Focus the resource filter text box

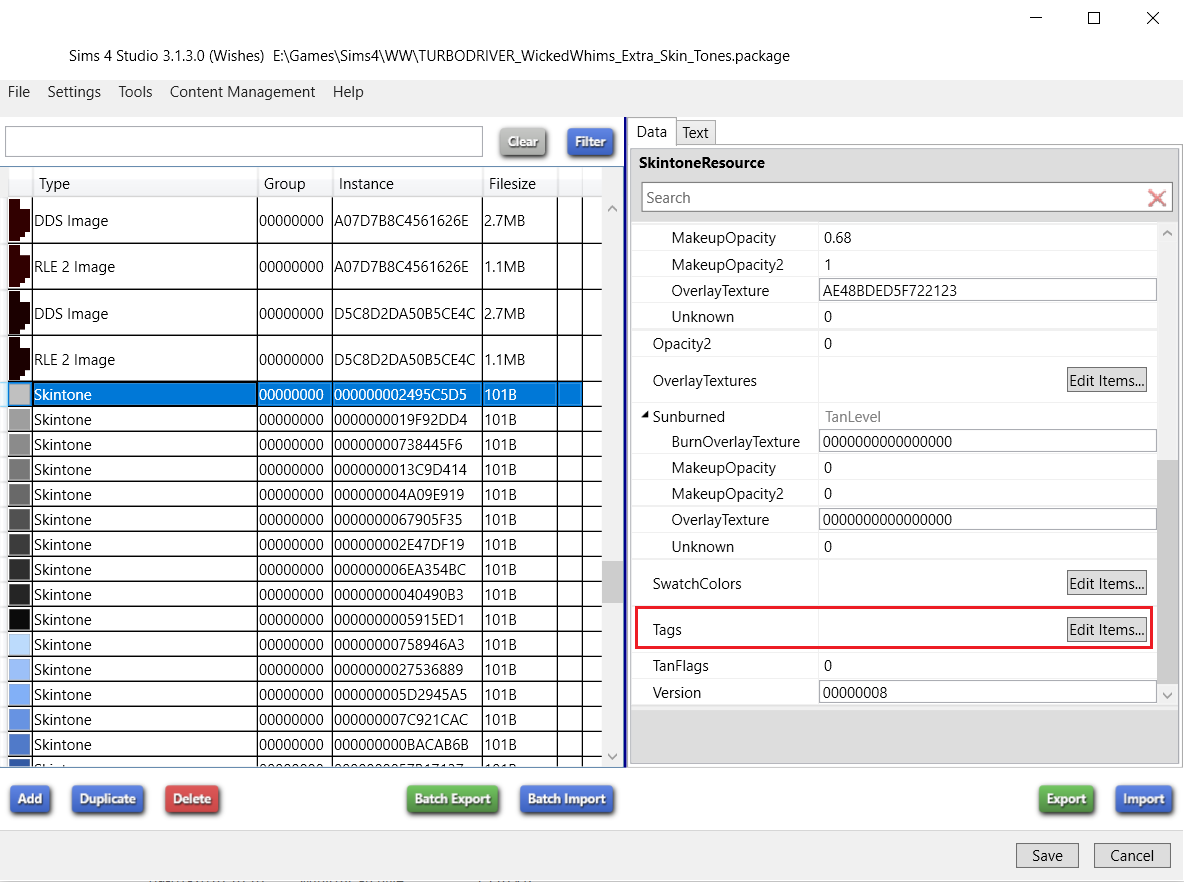pyautogui.click(x=244, y=141)
